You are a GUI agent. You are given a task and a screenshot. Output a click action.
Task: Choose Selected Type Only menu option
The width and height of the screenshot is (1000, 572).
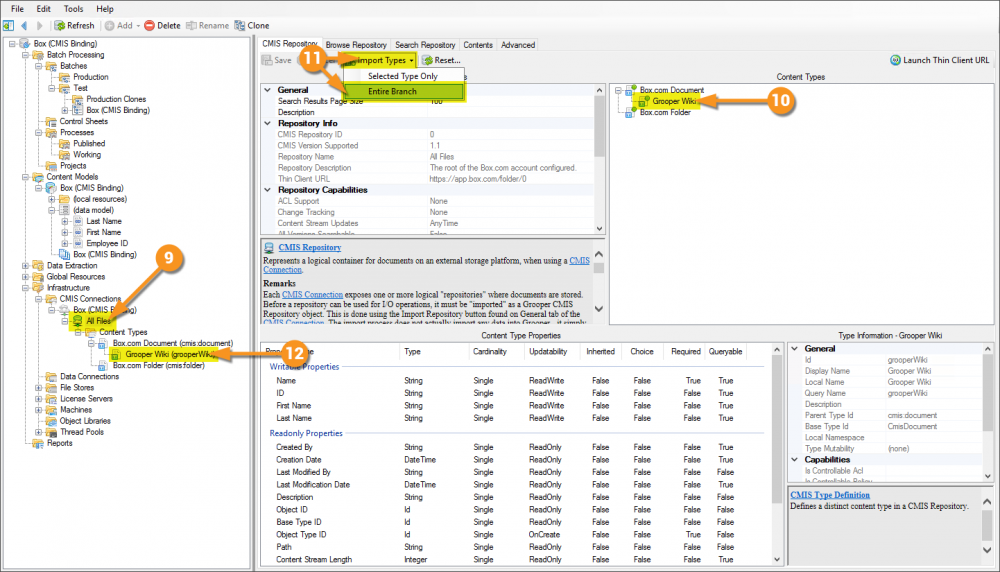coord(402,76)
